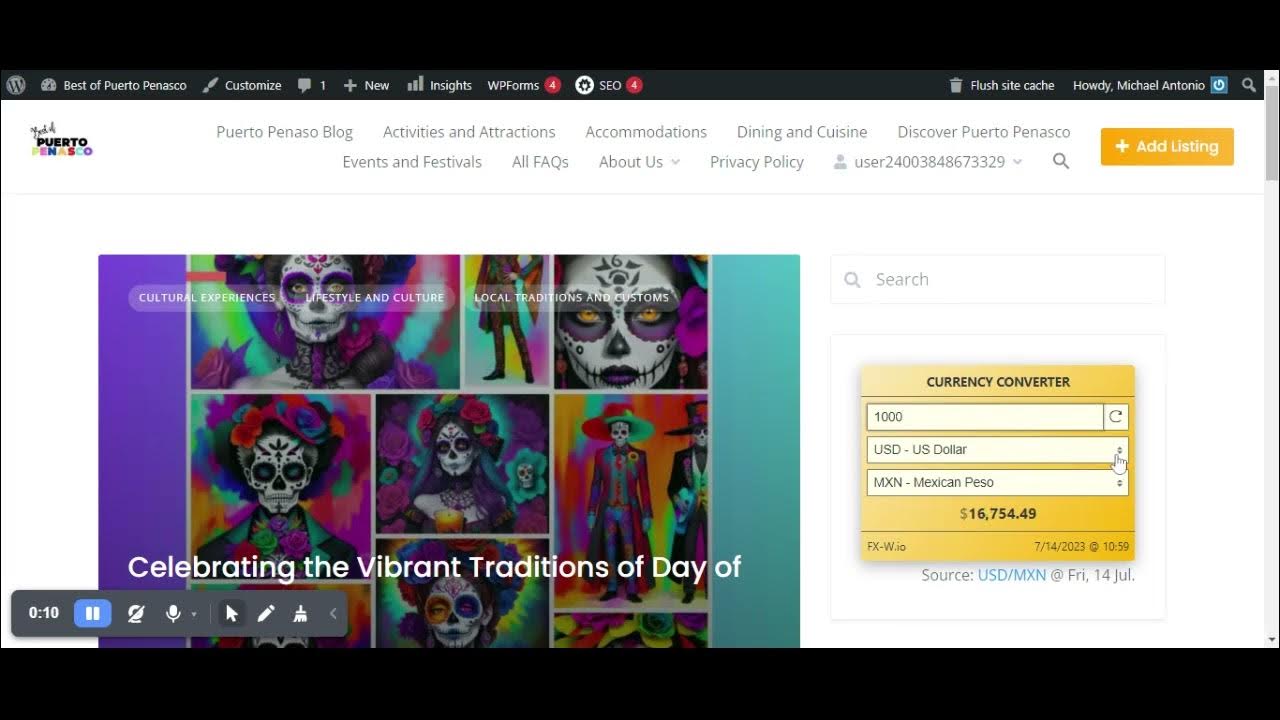Click the amount field showing 1000
Screen dimensions: 1280x720
984,417
